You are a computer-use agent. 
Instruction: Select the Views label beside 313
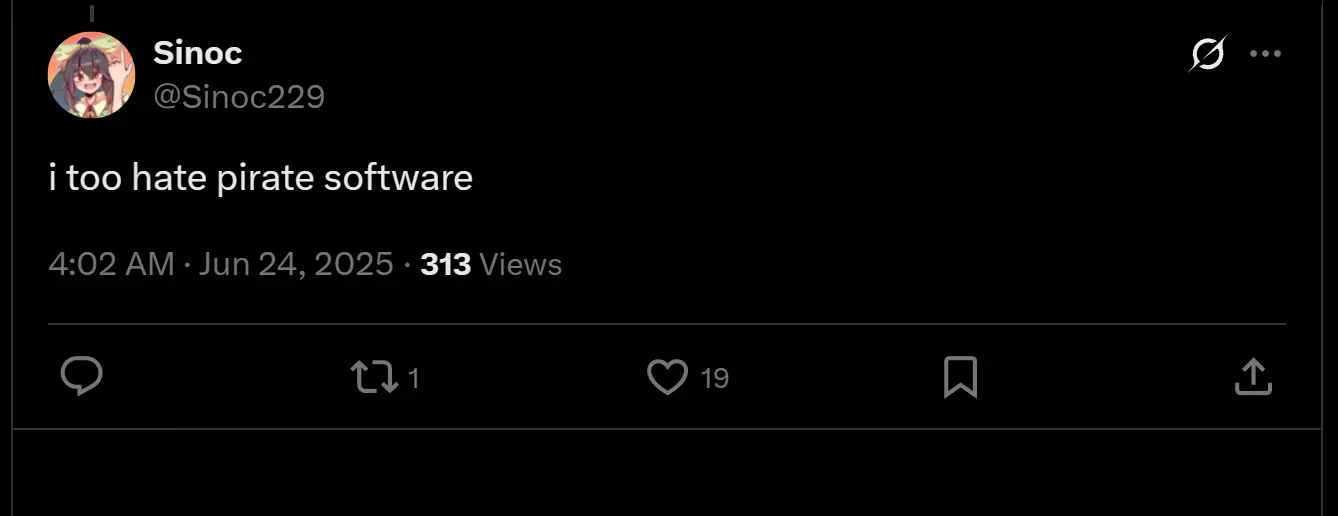pyautogui.click(x=521, y=265)
